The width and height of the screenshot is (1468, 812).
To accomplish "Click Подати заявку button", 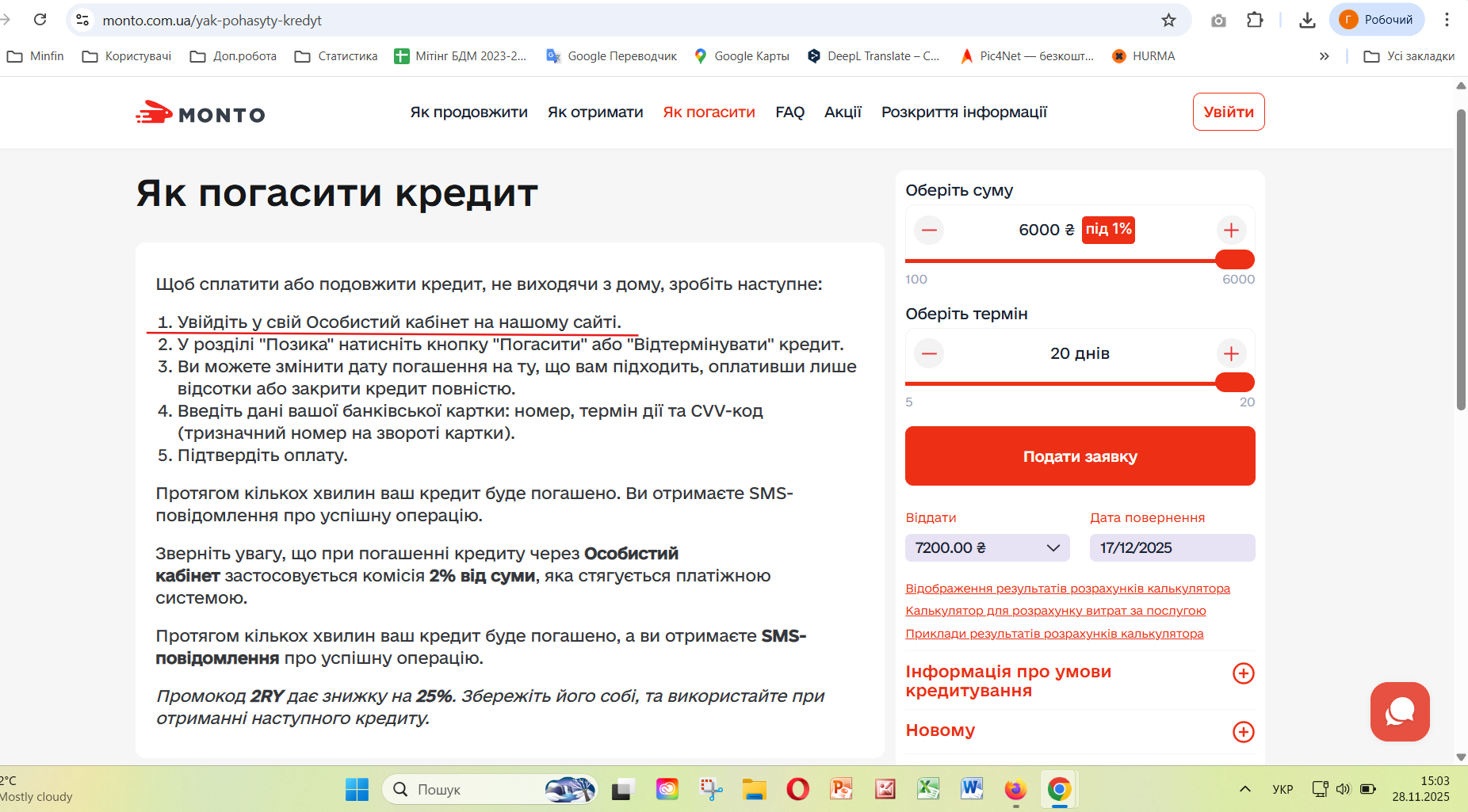I will 1080,456.
